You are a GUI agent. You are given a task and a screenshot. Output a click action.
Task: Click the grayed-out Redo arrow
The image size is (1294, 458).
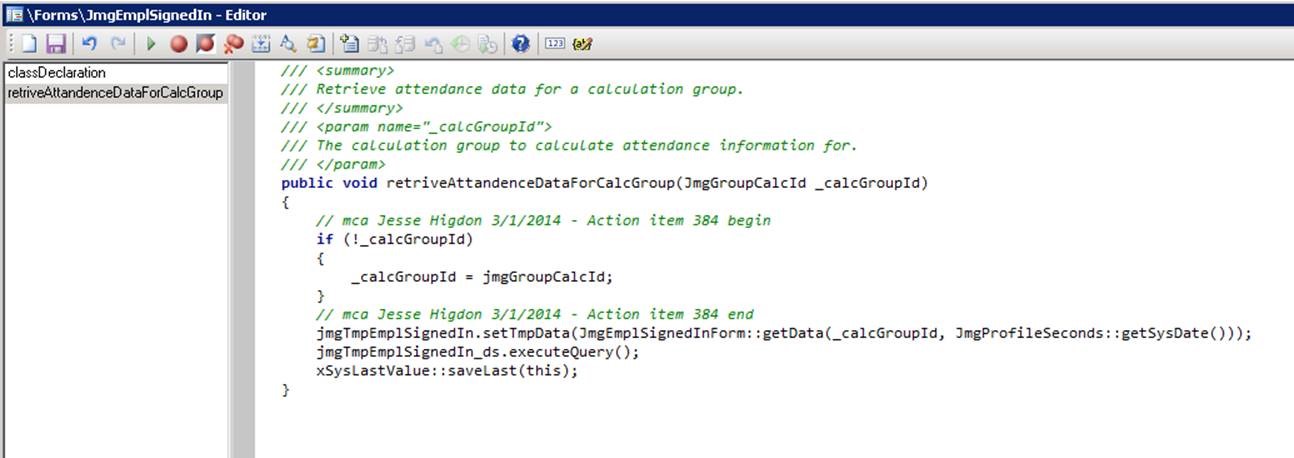coord(118,44)
